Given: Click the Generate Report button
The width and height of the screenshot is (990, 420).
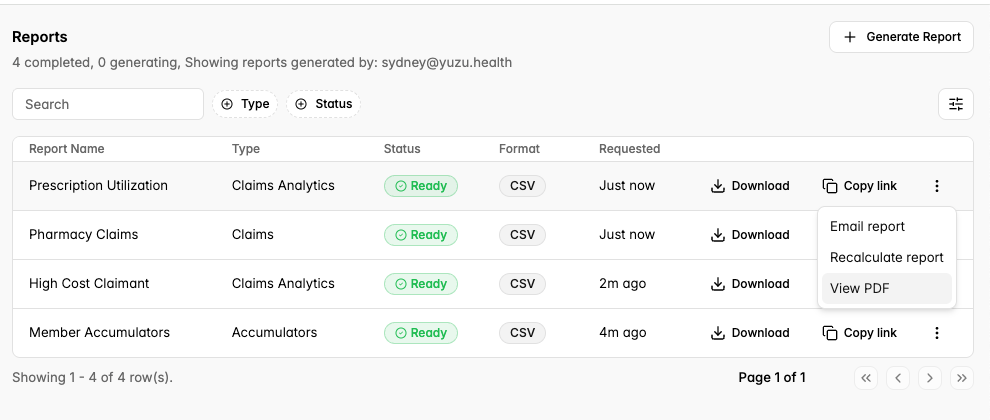Looking at the screenshot, I should point(901,37).
